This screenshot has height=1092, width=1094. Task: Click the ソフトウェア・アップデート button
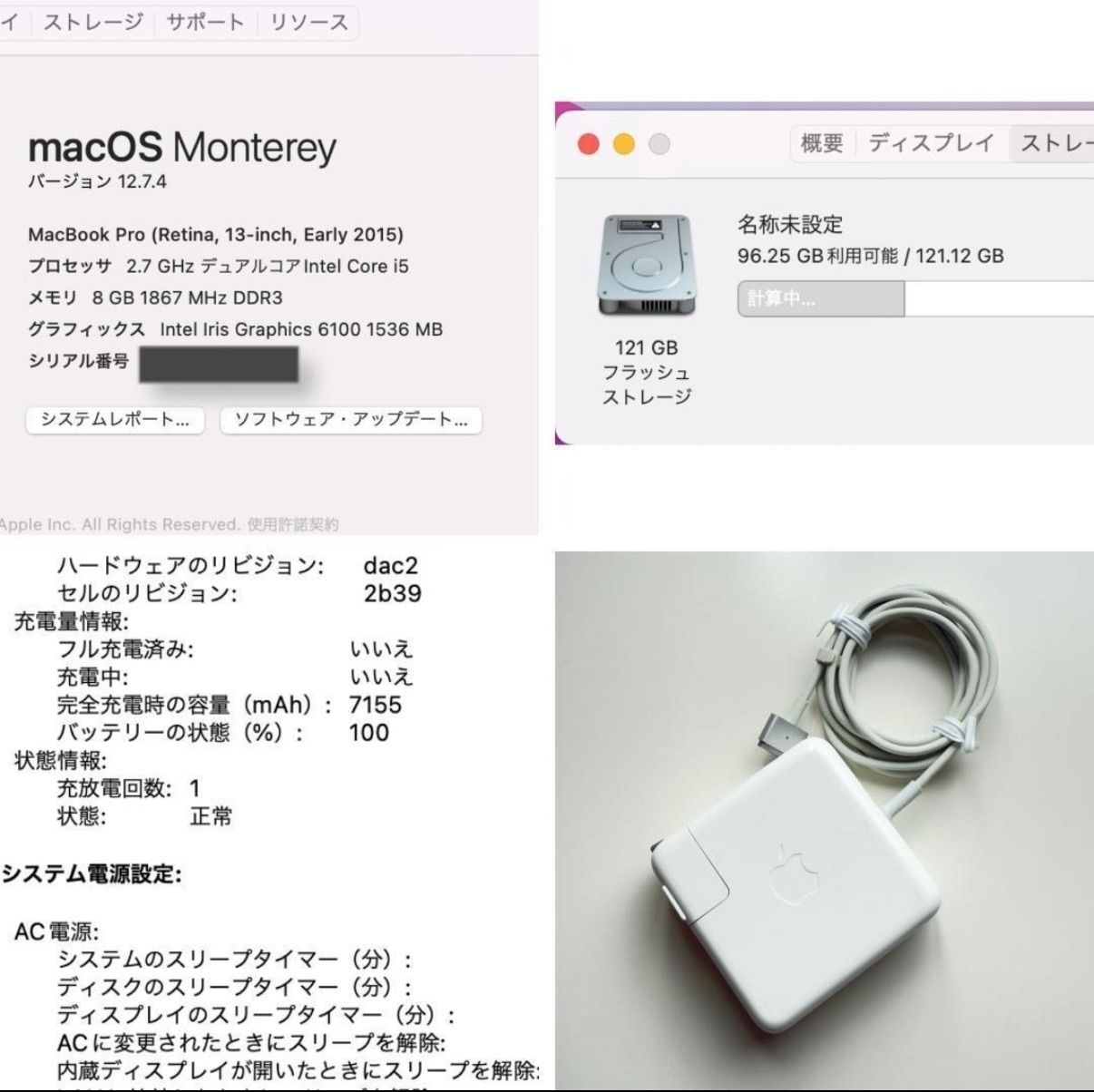[x=351, y=420]
